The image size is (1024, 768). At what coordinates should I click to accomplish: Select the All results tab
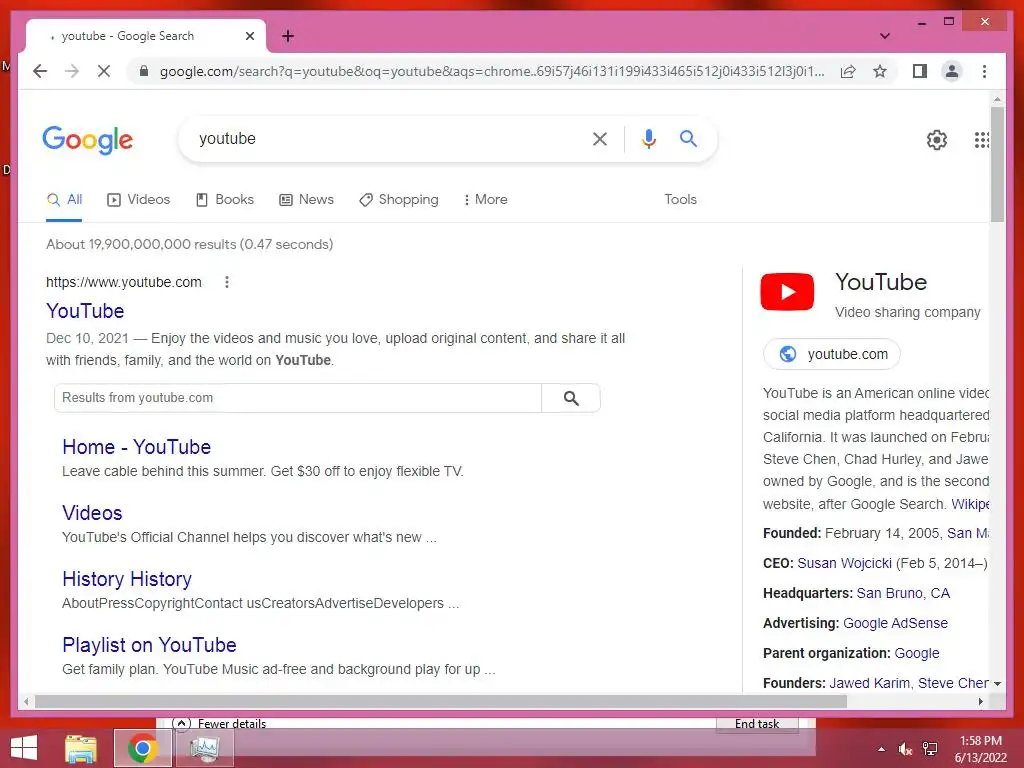[x=64, y=200]
